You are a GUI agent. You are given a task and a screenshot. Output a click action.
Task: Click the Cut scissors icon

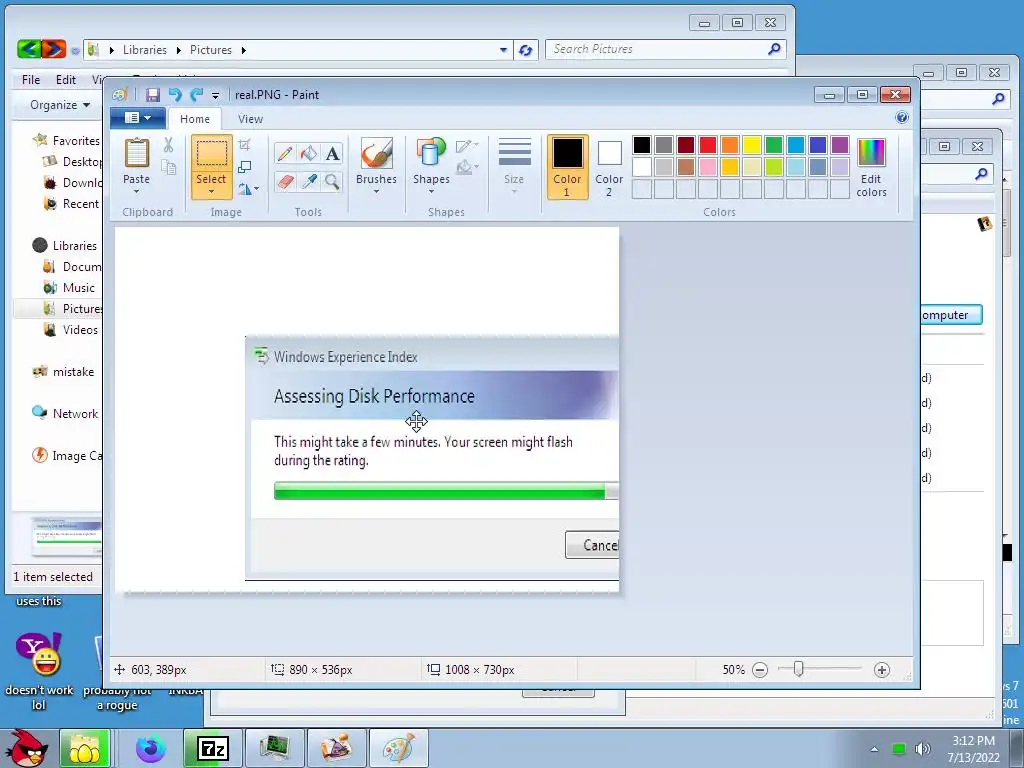pyautogui.click(x=168, y=145)
